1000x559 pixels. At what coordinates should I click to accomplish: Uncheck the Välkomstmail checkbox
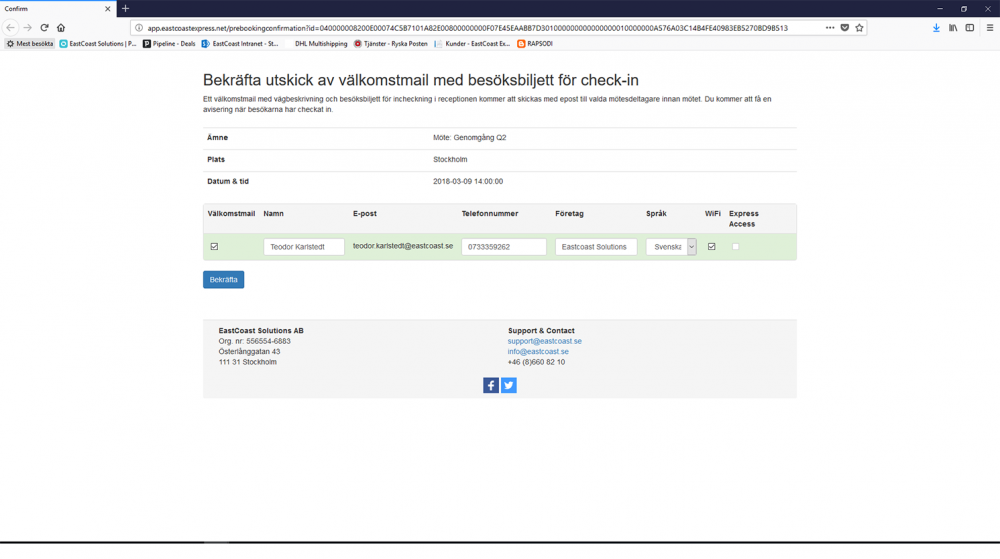(214, 247)
